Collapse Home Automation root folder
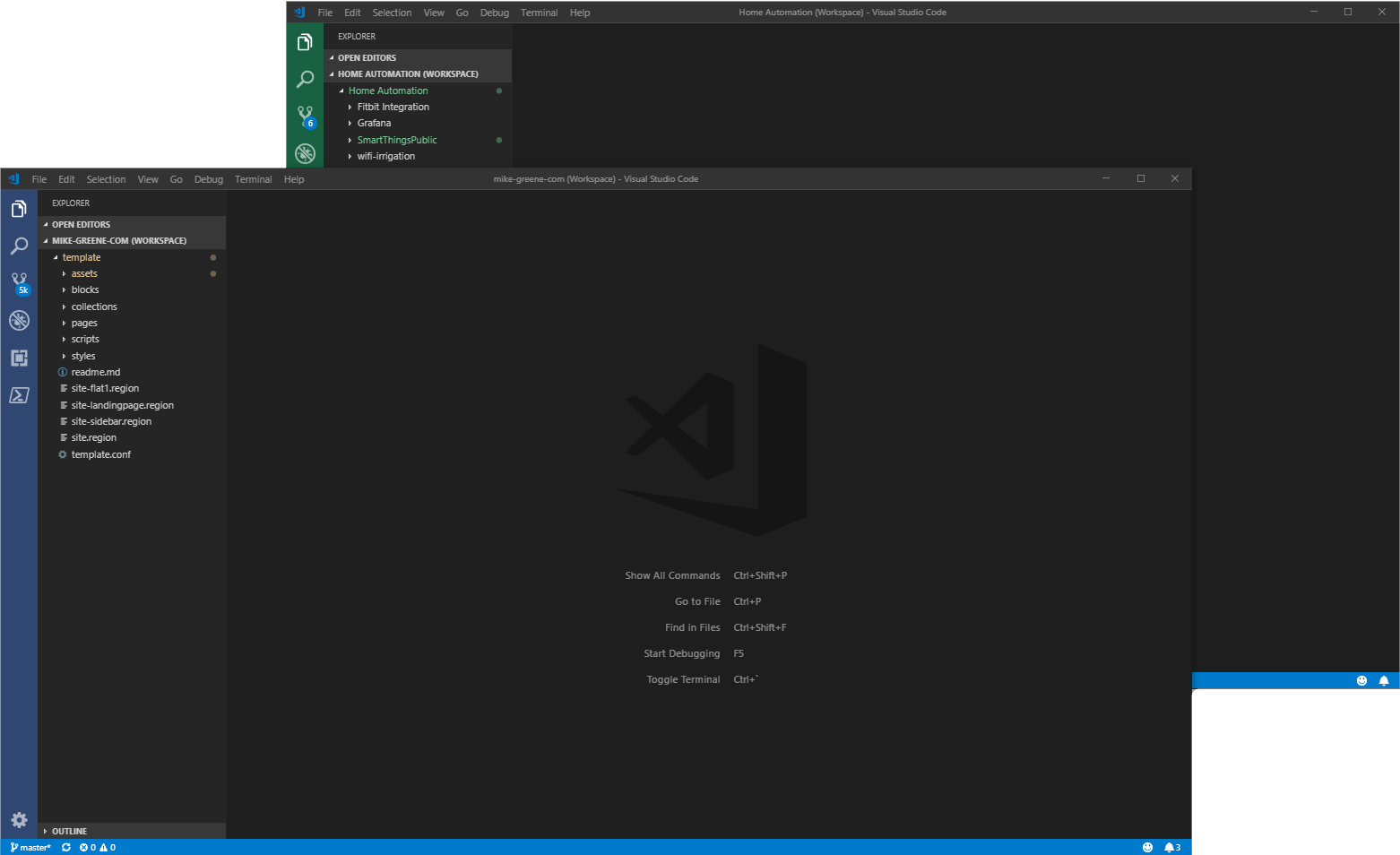Screen dimensions: 1400x855 pos(418,91)
